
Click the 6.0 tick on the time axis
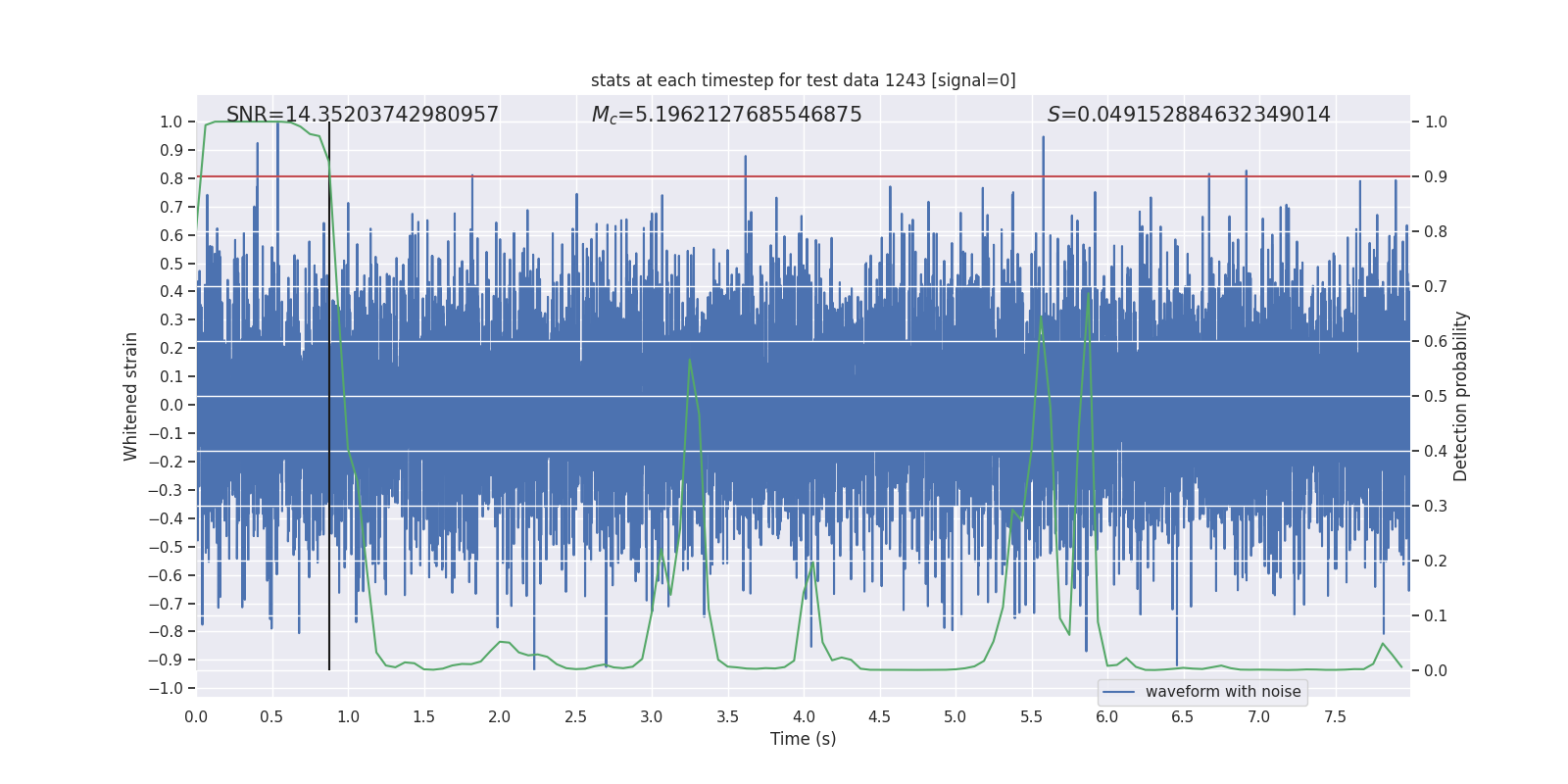(1107, 716)
